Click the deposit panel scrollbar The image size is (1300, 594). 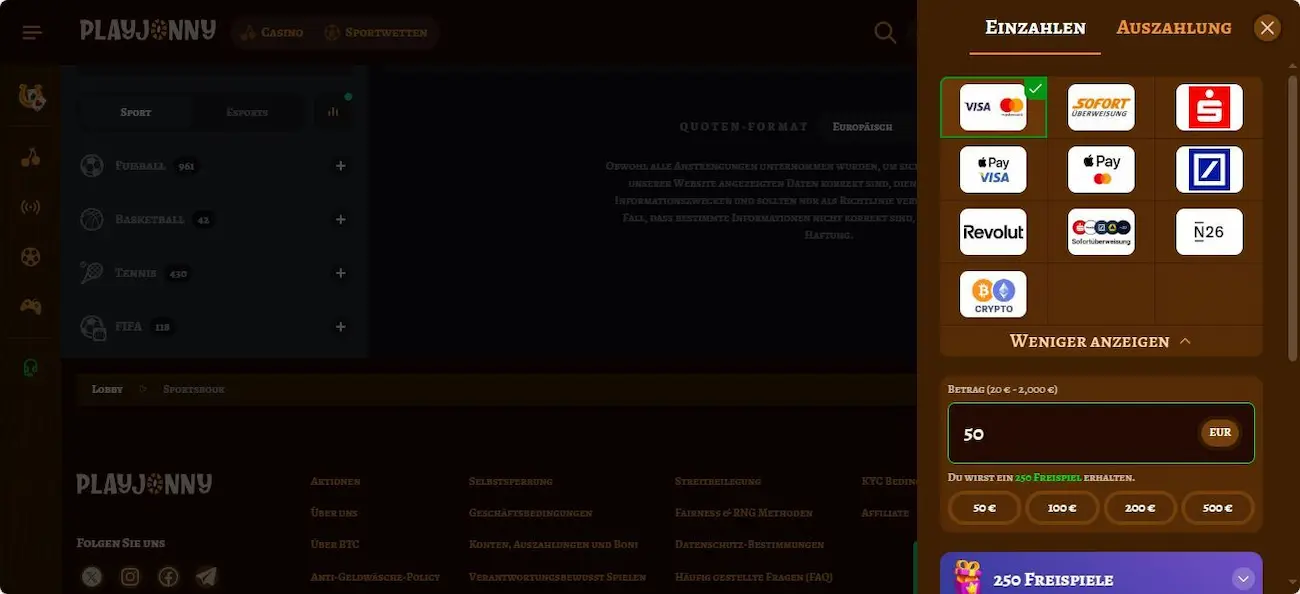(1293, 220)
